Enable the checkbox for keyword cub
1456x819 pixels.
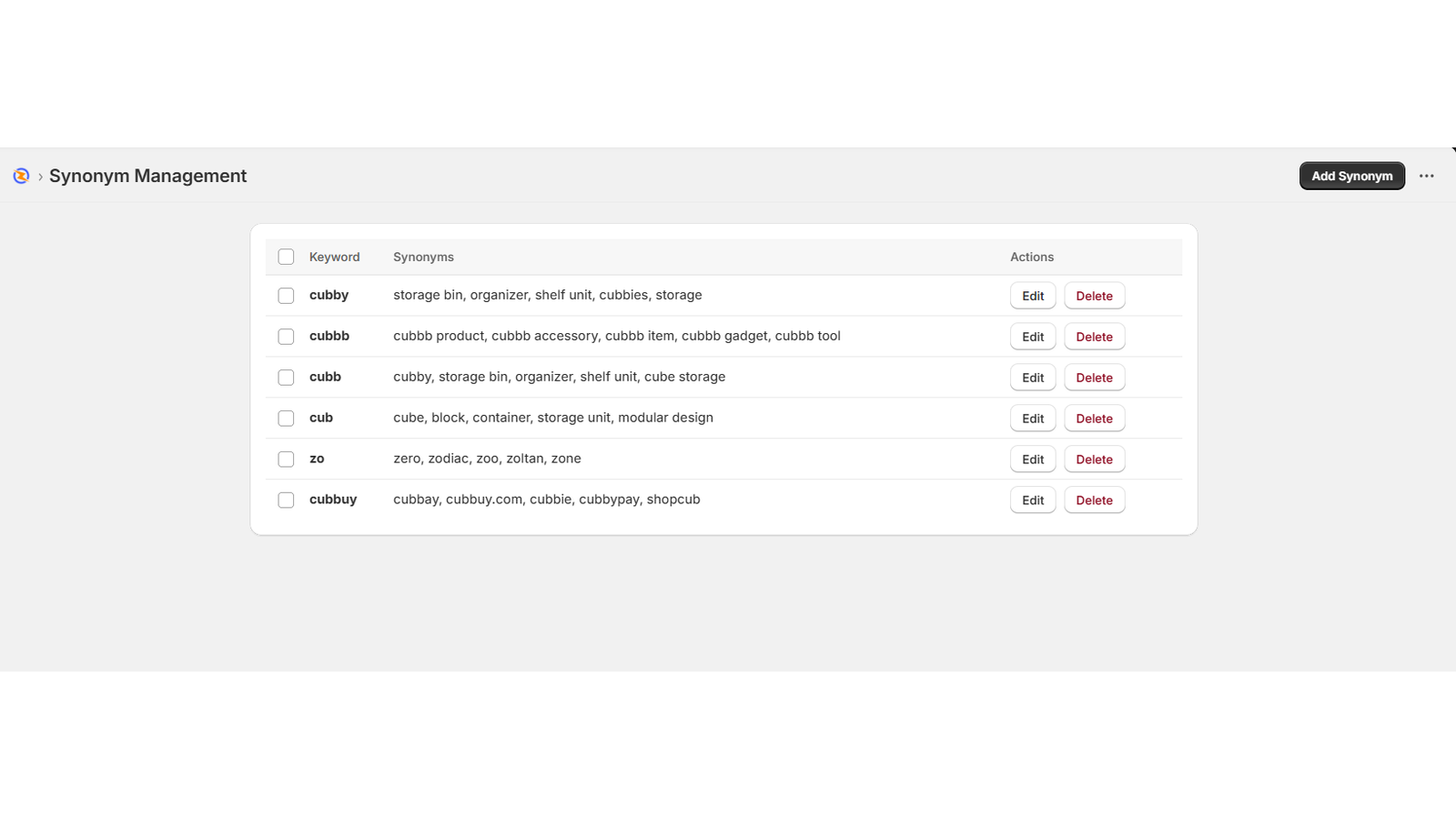(286, 419)
